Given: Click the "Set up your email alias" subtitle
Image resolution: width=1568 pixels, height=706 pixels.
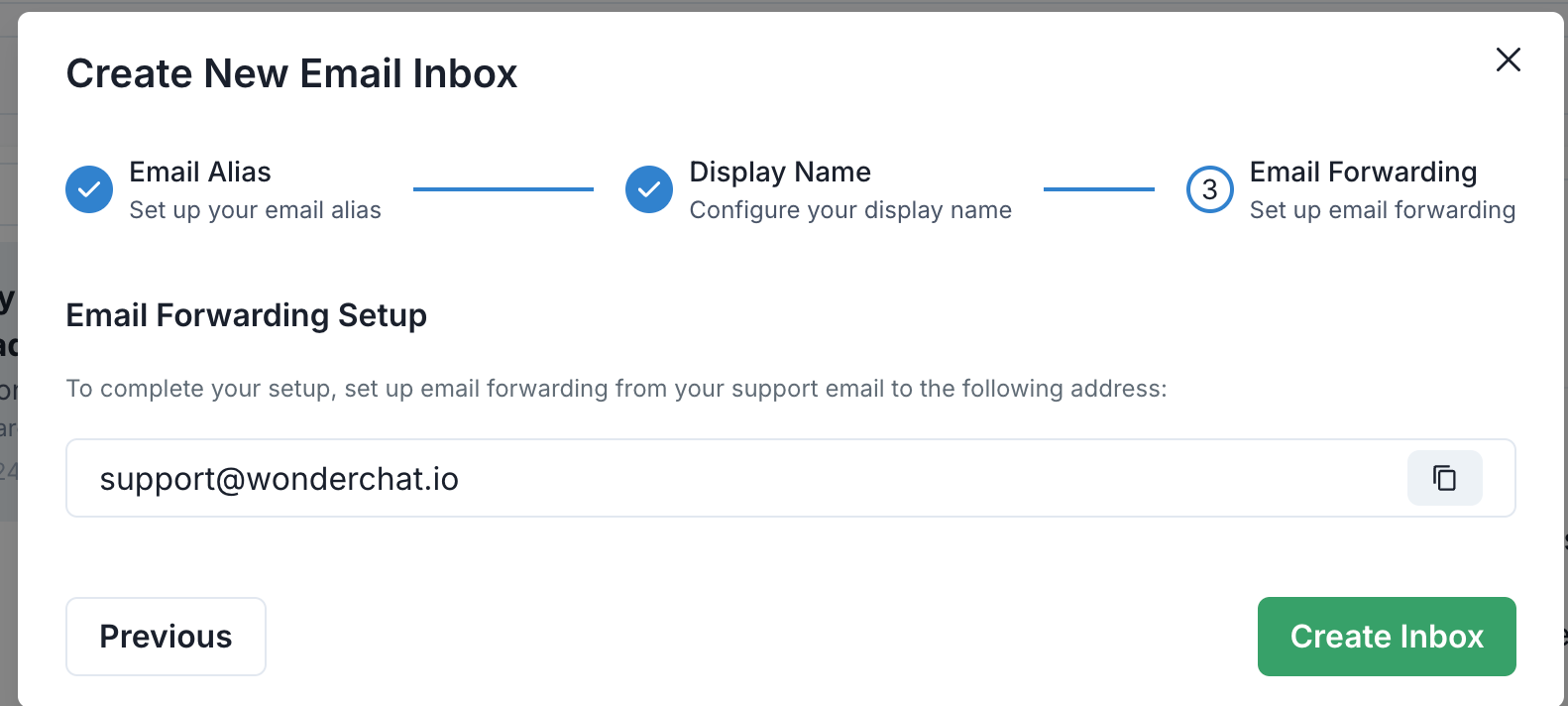Looking at the screenshot, I should click(255, 210).
